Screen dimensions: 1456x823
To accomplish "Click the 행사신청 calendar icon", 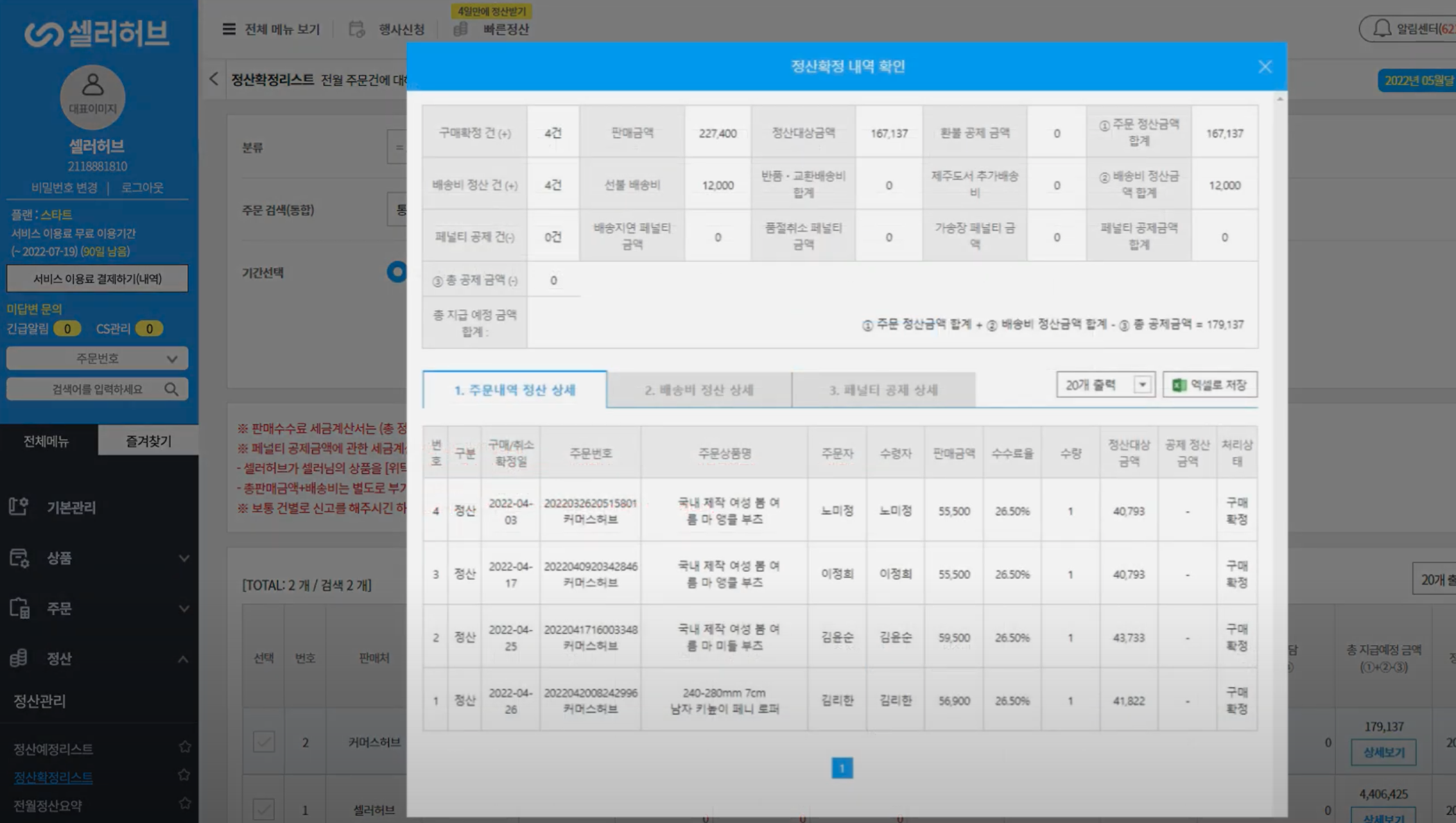I will tap(356, 29).
